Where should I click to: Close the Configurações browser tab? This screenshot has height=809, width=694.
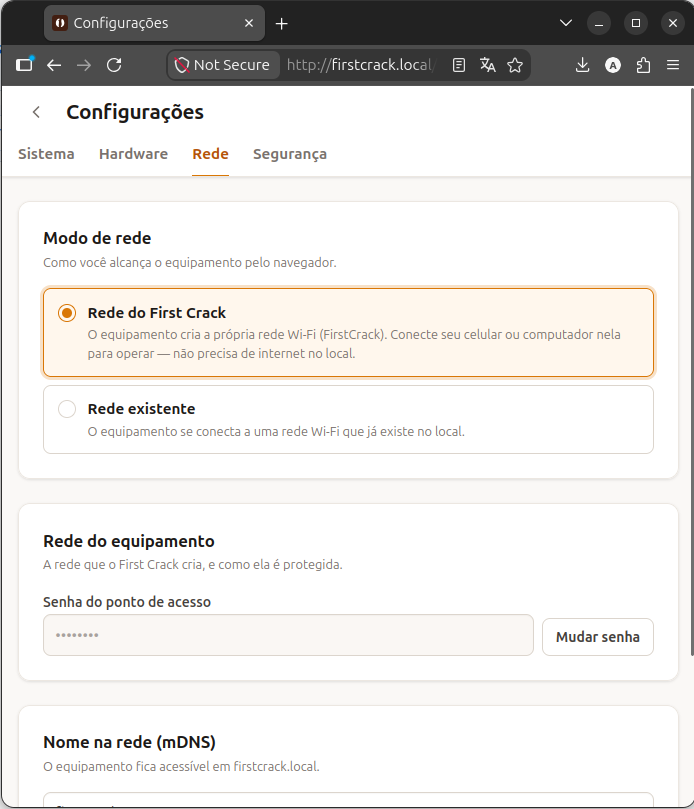tap(249, 23)
